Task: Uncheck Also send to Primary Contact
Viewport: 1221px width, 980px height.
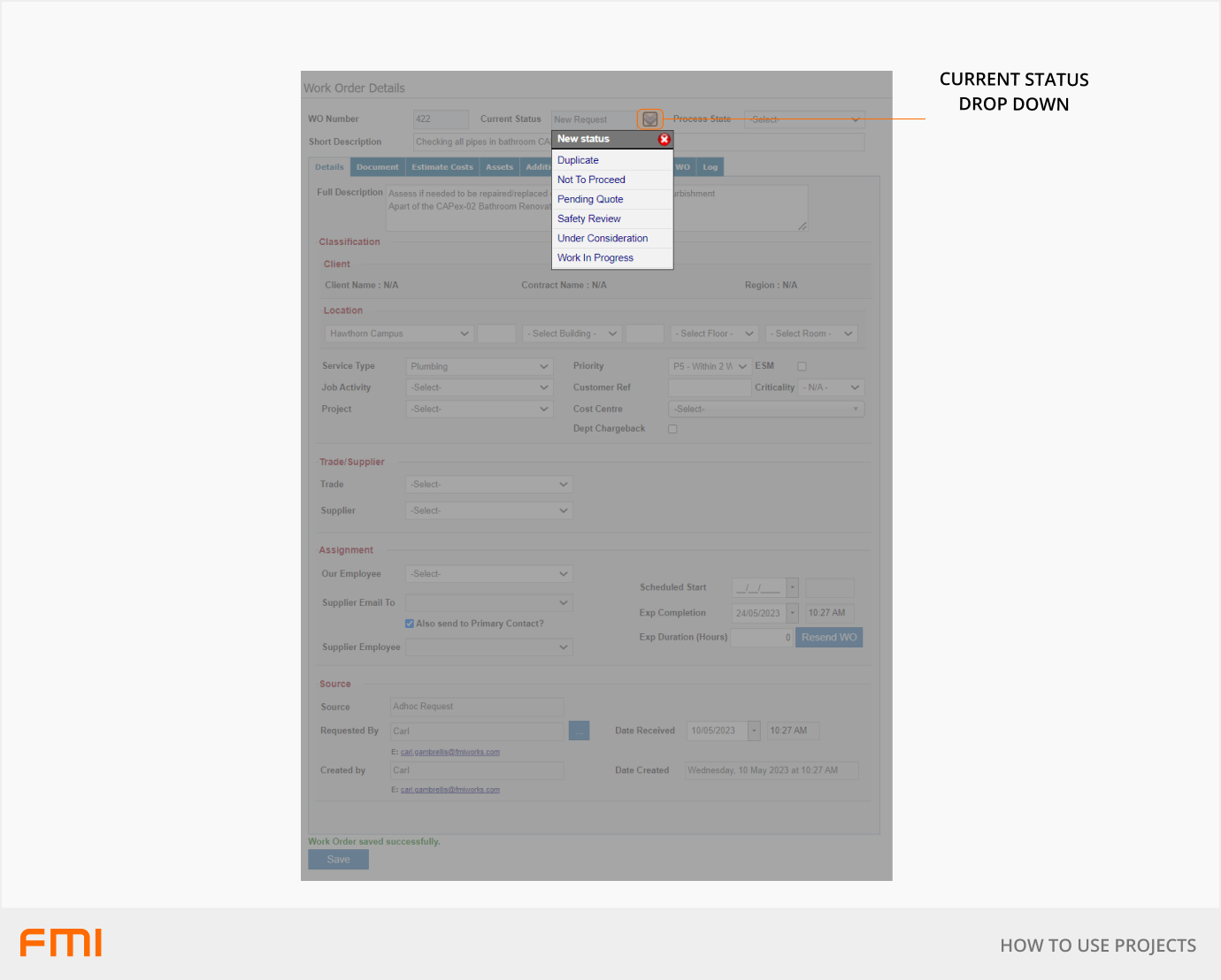Action: 410,624
